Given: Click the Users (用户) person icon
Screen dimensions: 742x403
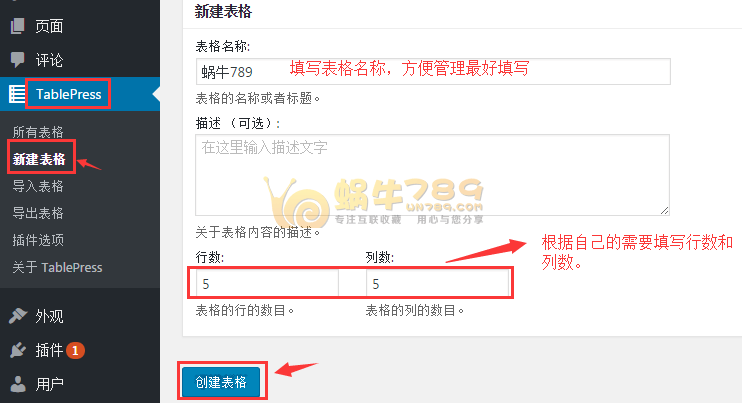Looking at the screenshot, I should click(x=18, y=384).
